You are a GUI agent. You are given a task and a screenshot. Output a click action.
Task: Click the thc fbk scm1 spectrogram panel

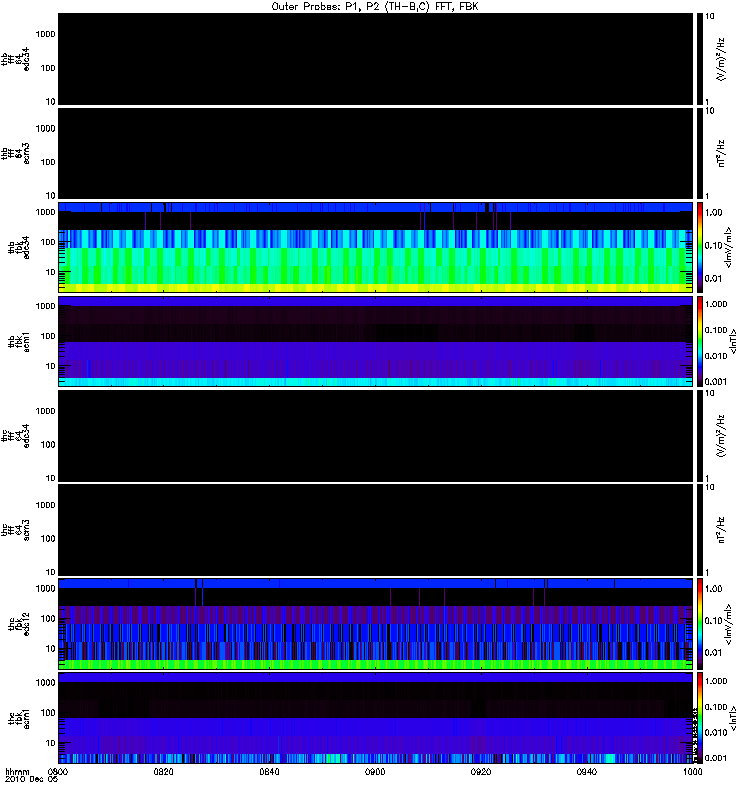click(376, 718)
